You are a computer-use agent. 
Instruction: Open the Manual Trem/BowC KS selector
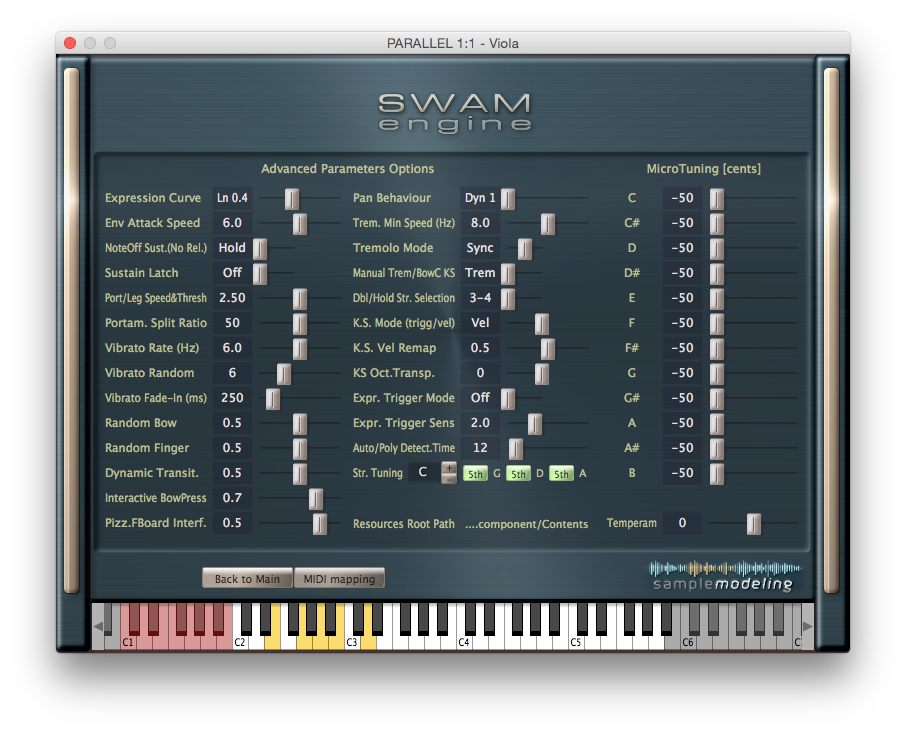482,273
